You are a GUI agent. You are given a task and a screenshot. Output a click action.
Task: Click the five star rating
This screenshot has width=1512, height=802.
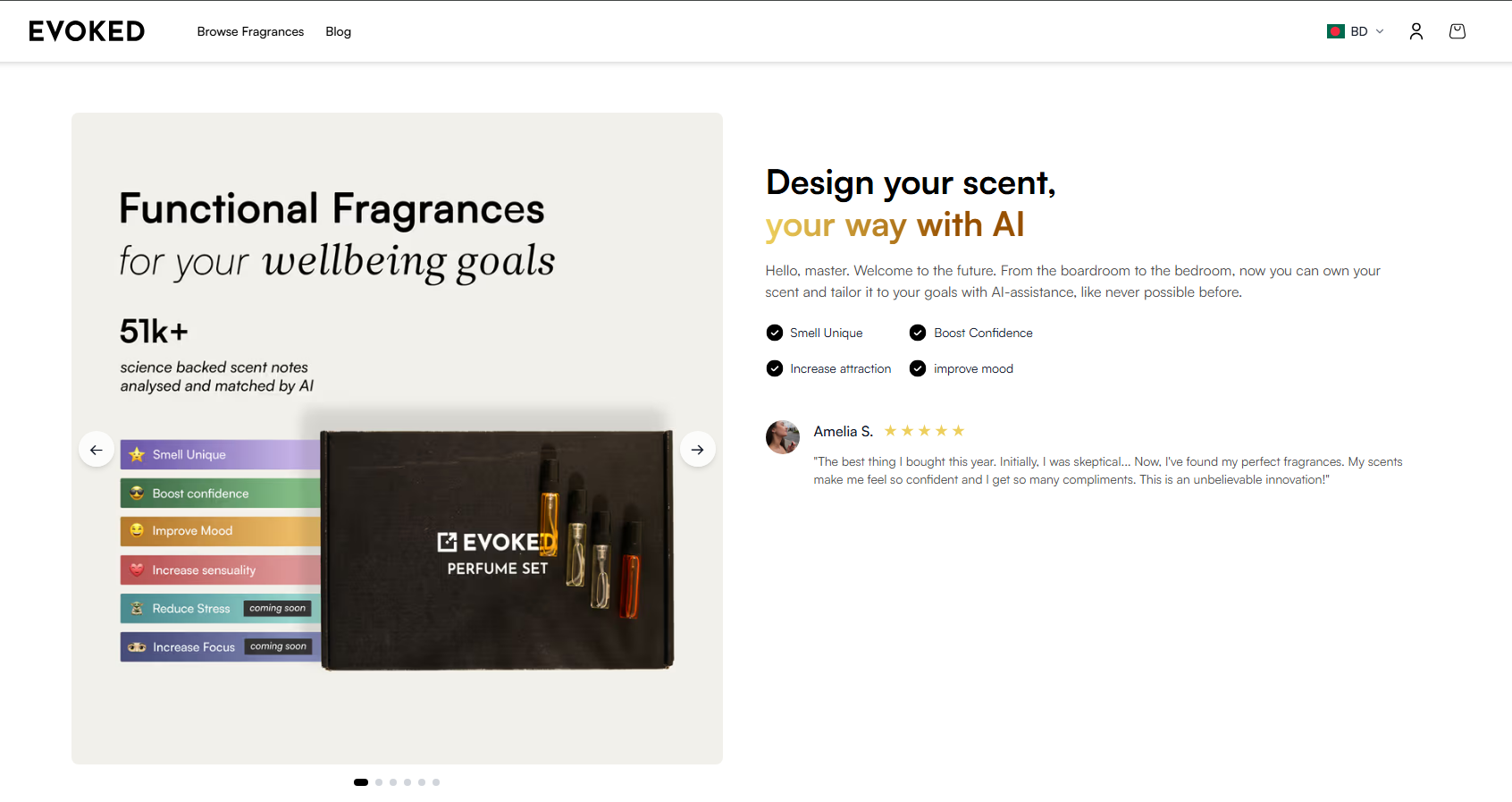(x=924, y=431)
